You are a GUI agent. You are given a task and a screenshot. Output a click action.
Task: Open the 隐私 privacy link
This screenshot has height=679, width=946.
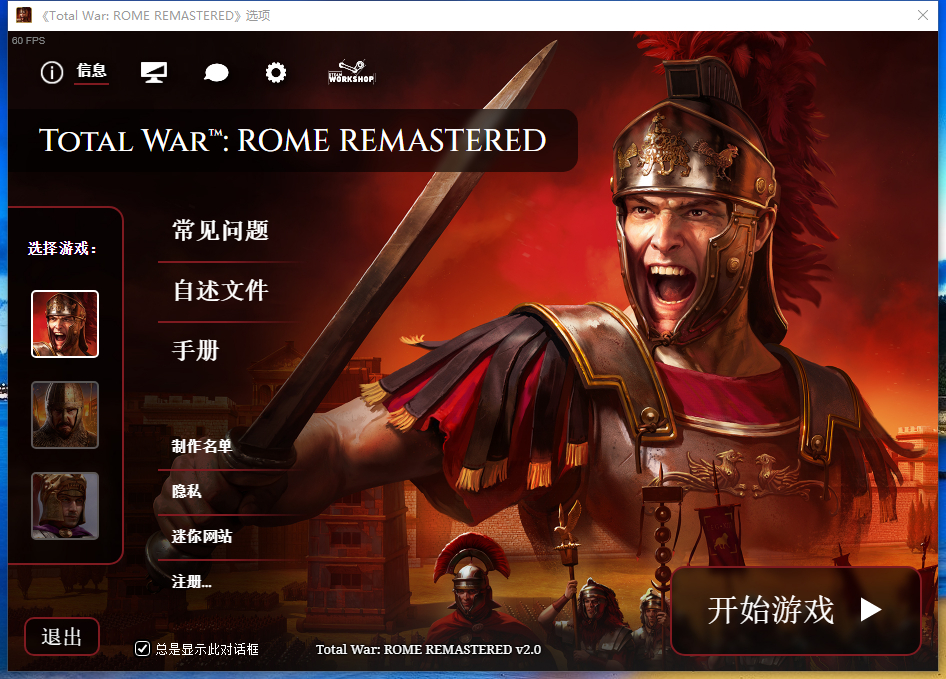186,491
